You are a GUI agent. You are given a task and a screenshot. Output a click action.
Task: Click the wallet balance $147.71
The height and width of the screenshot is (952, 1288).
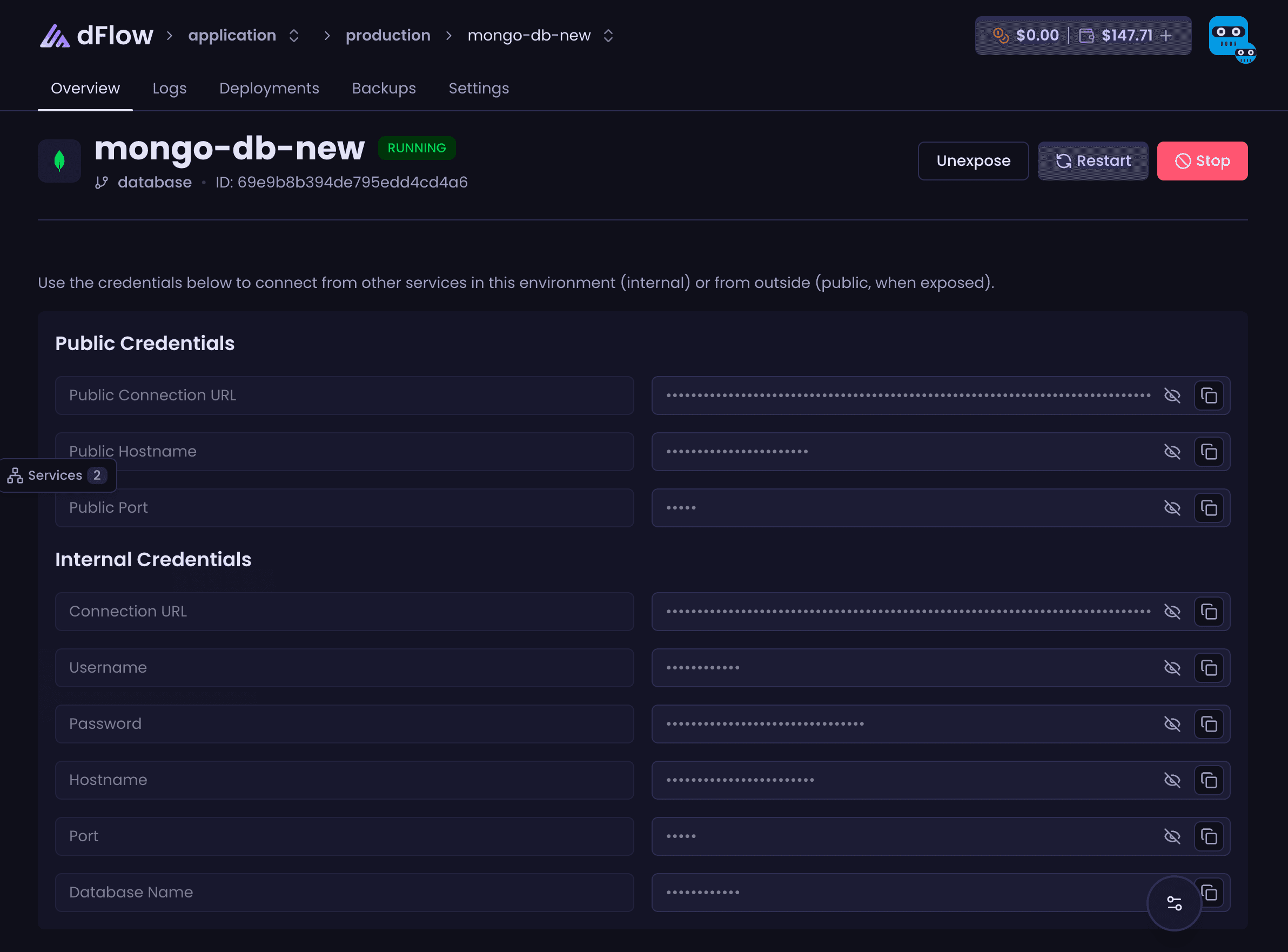click(1126, 36)
